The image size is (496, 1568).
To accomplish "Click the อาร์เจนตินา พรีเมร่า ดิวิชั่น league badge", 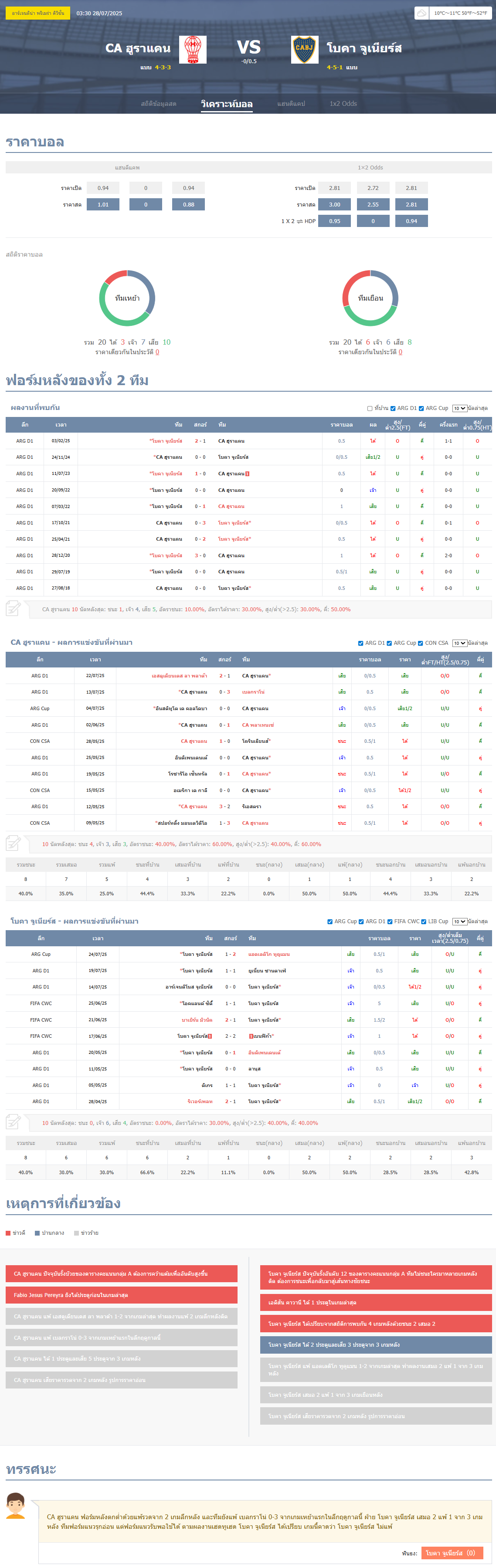I will (38, 13).
